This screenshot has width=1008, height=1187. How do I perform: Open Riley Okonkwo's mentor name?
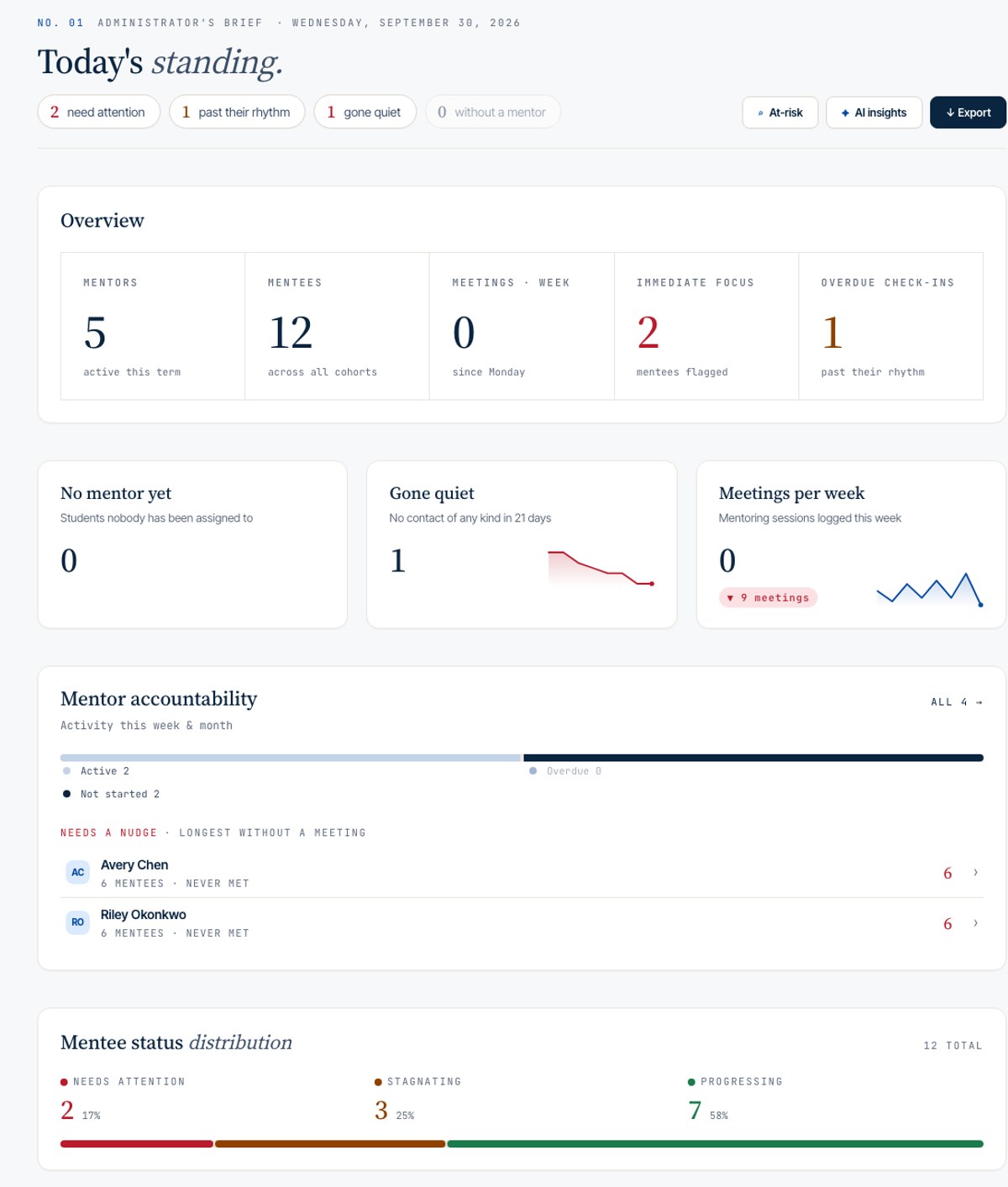[144, 914]
